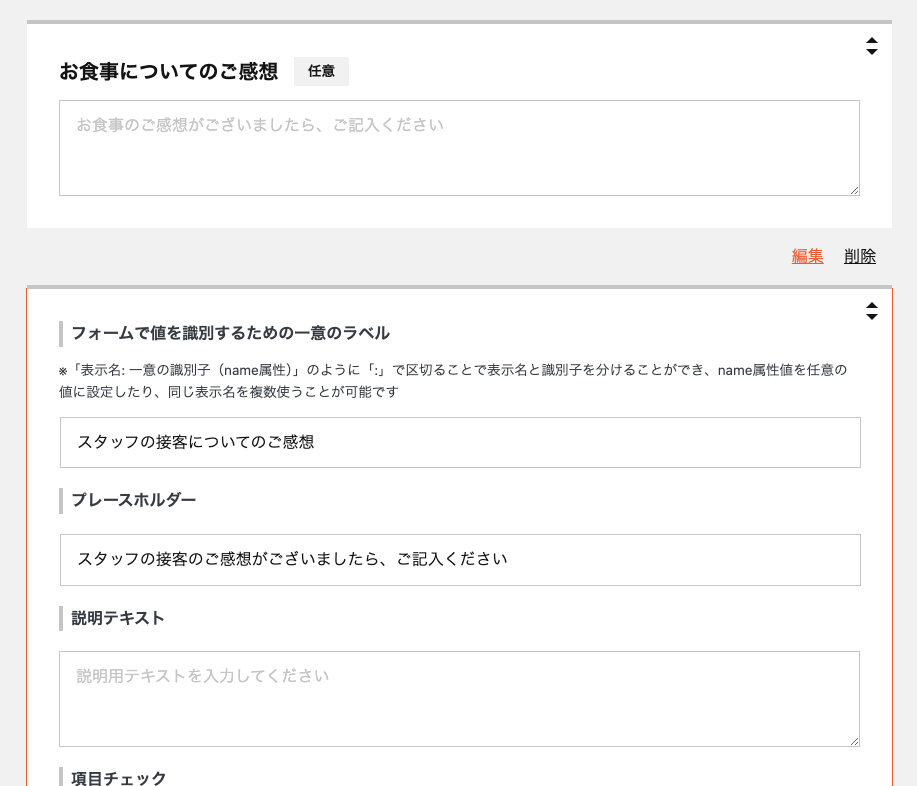917x786 pixels.
Task: Click into the プレースホルダー text field
Action: point(460,559)
